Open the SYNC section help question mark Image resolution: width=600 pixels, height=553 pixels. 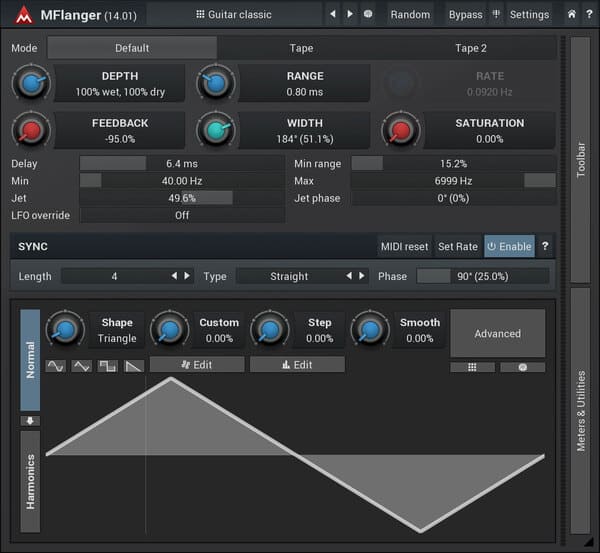point(545,246)
